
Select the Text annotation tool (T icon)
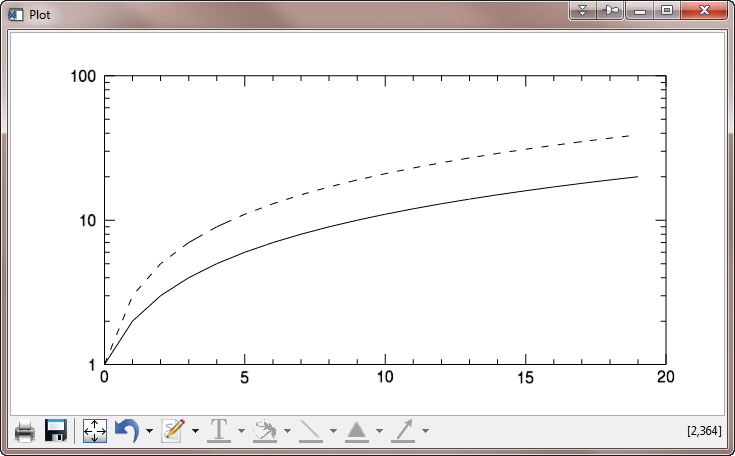click(x=218, y=431)
